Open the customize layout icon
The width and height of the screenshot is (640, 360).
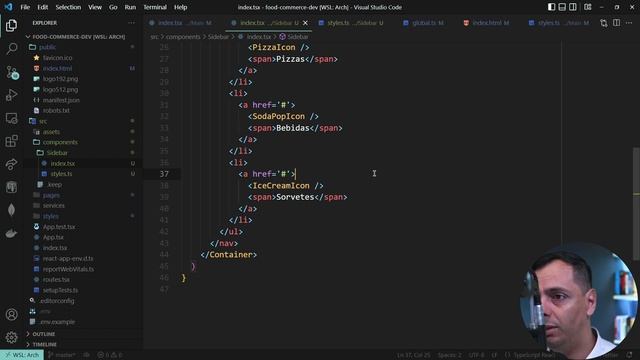(588, 7)
